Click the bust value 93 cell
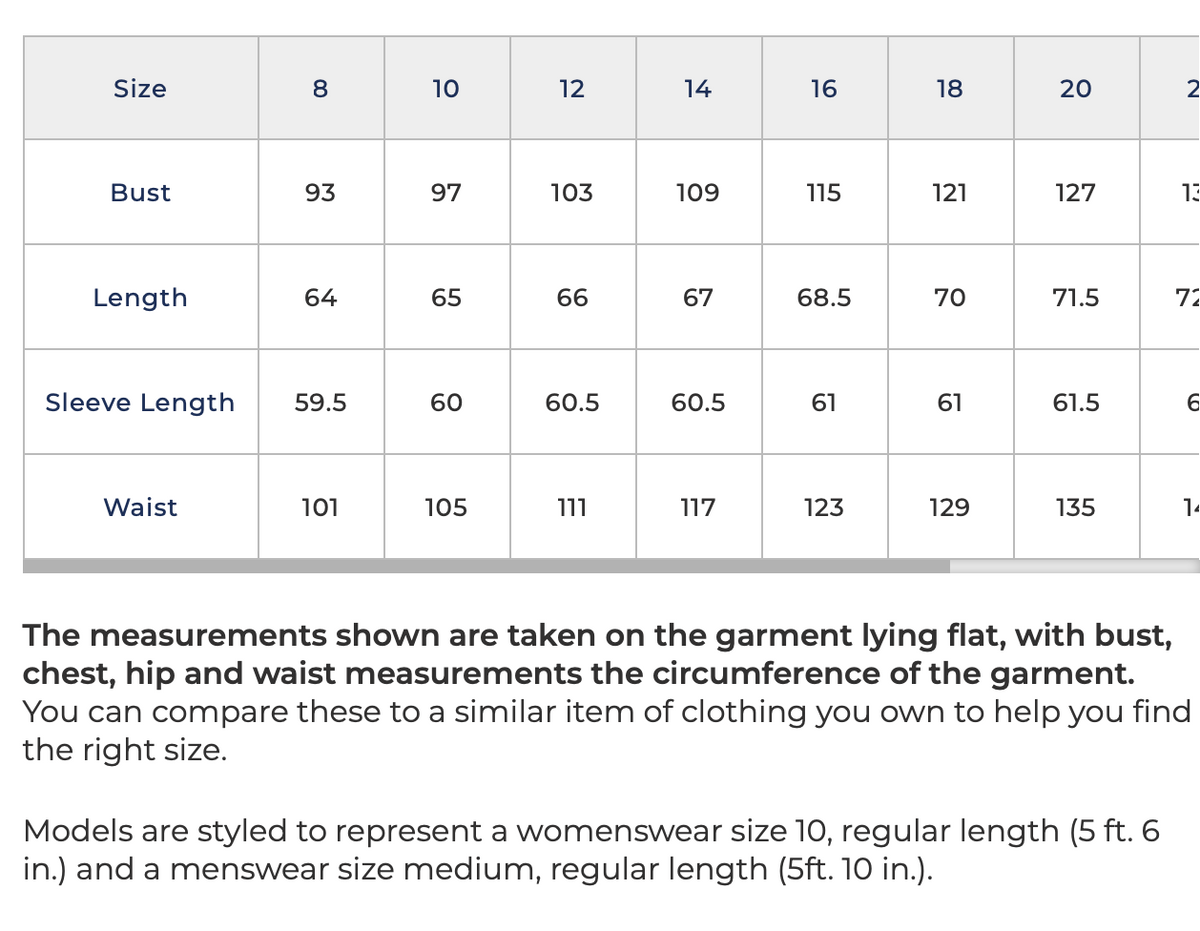 pyautogui.click(x=321, y=192)
